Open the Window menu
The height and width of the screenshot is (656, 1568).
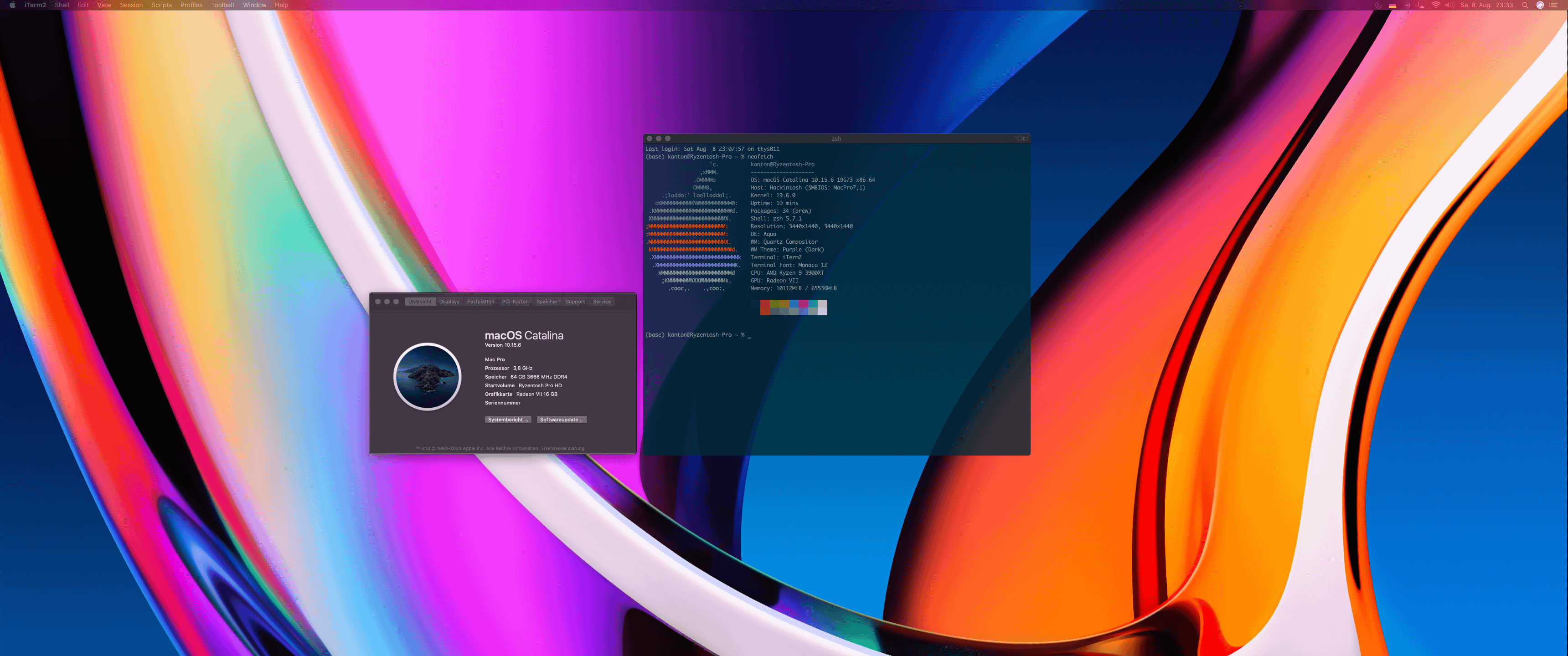254,5
